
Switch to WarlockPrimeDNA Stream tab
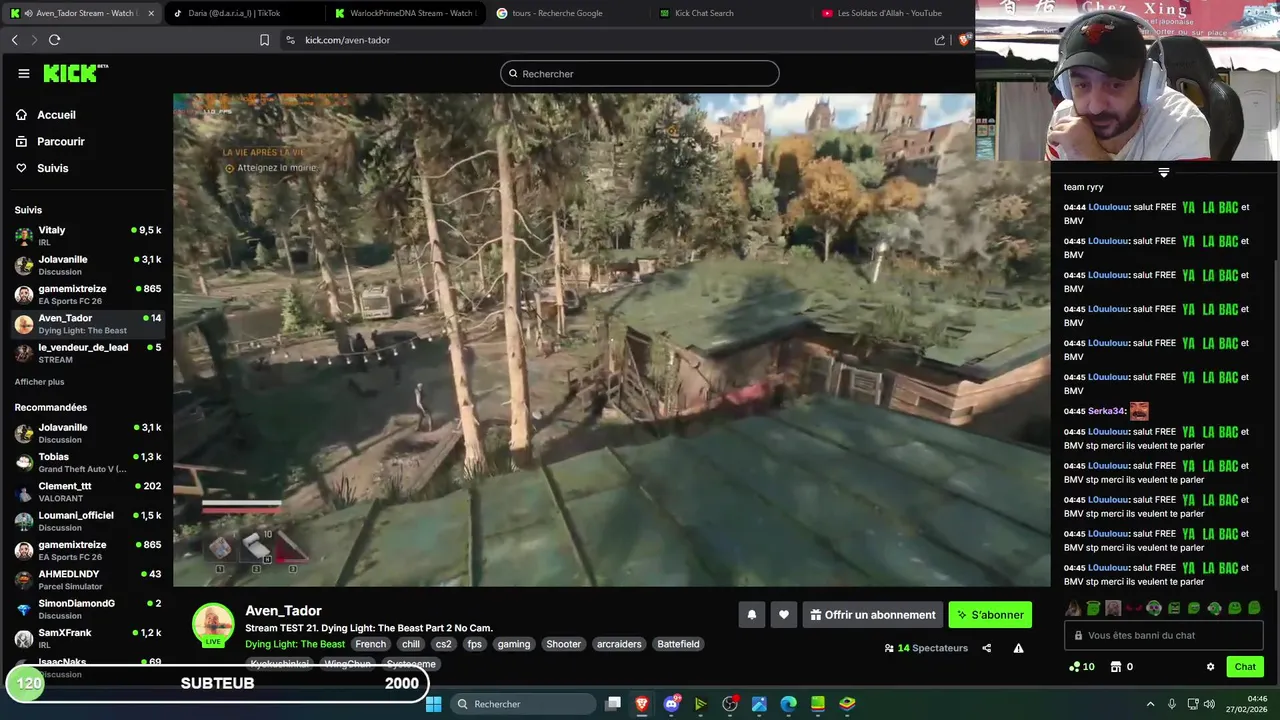406,13
